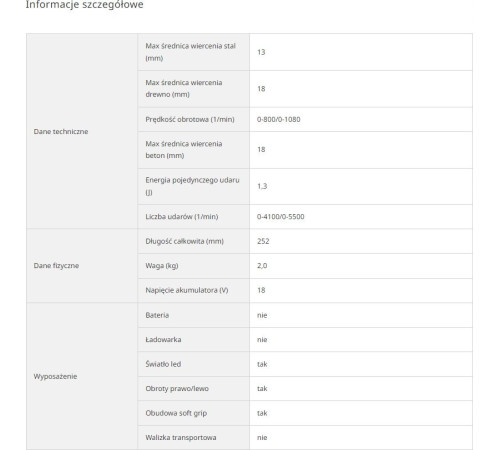Image resolution: width=500 pixels, height=450 pixels.
Task: Select the 1,3 energy value
Action: (x=262, y=186)
